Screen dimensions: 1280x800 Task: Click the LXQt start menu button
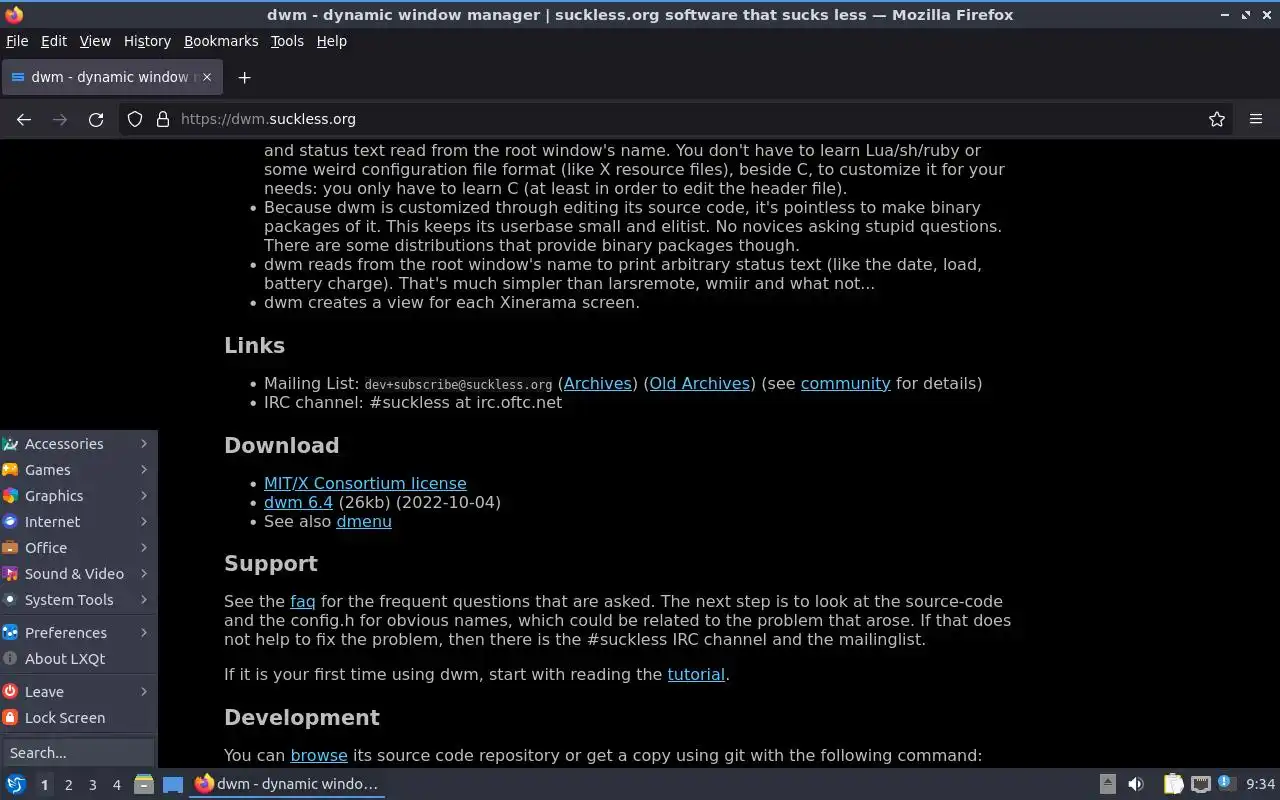click(16, 784)
